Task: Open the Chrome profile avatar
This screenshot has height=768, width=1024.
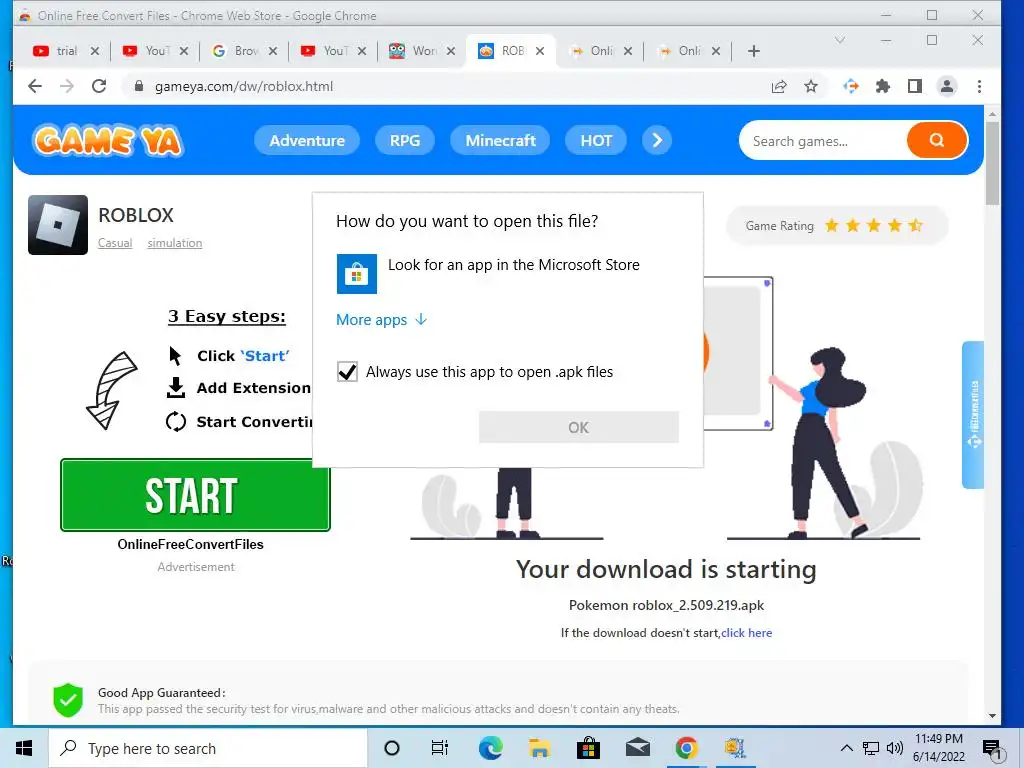Action: [x=946, y=86]
